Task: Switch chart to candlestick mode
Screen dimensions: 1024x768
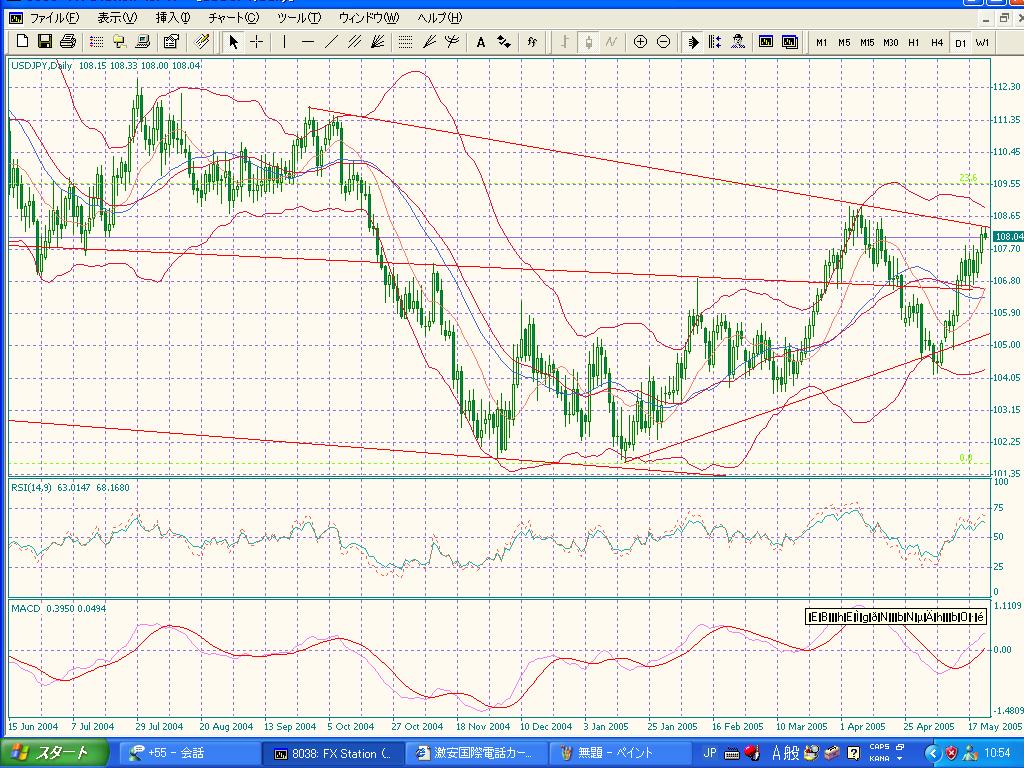Action: point(588,41)
